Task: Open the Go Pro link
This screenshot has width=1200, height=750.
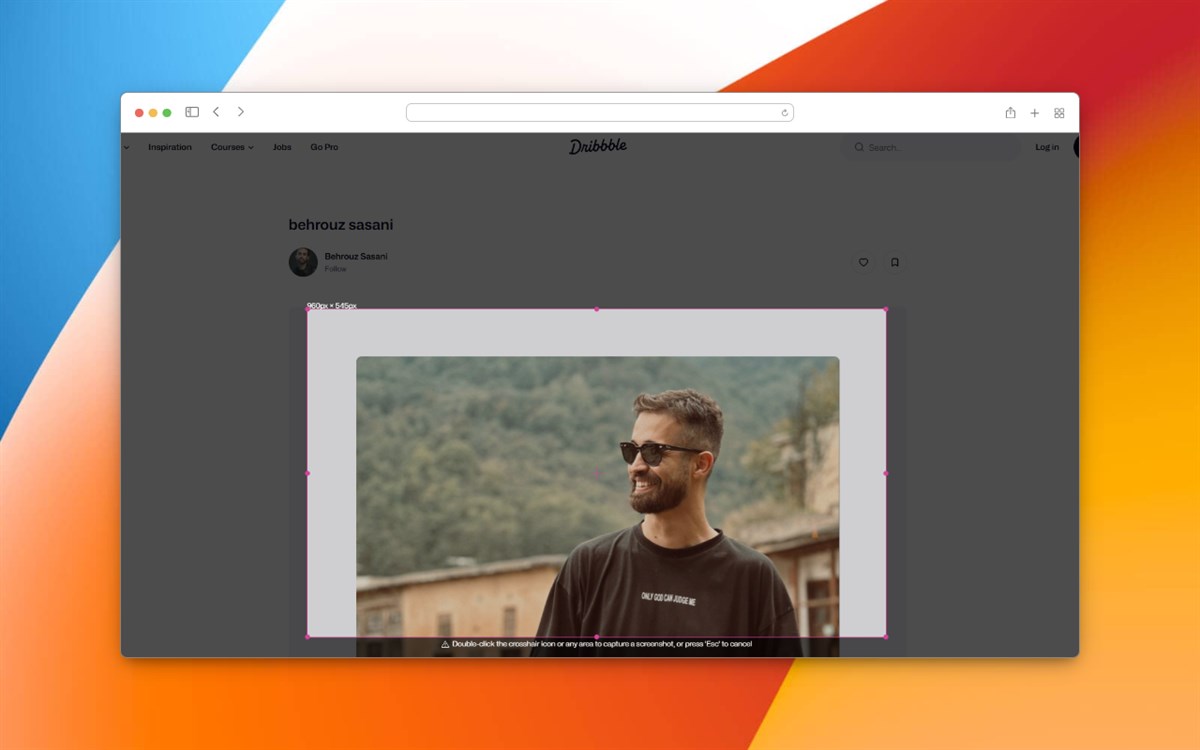Action: click(324, 147)
